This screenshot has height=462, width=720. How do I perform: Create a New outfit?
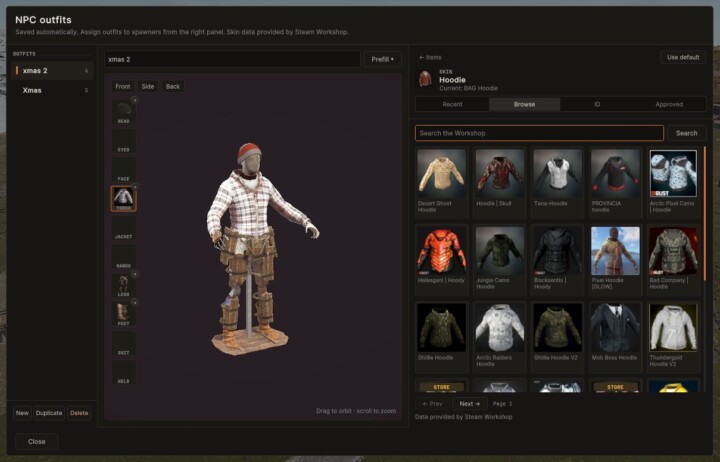22,413
